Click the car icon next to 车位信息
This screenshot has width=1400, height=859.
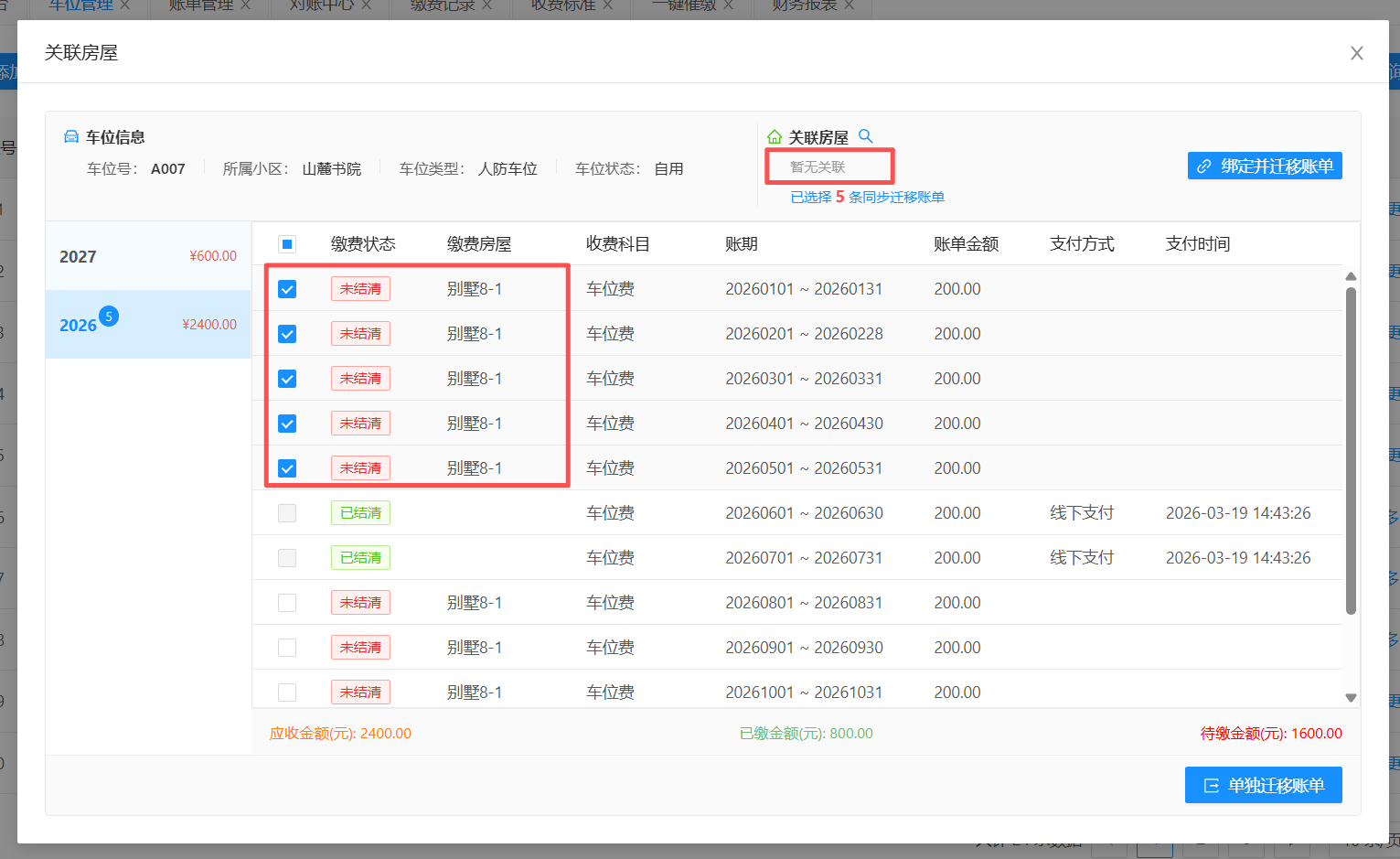coord(71,137)
